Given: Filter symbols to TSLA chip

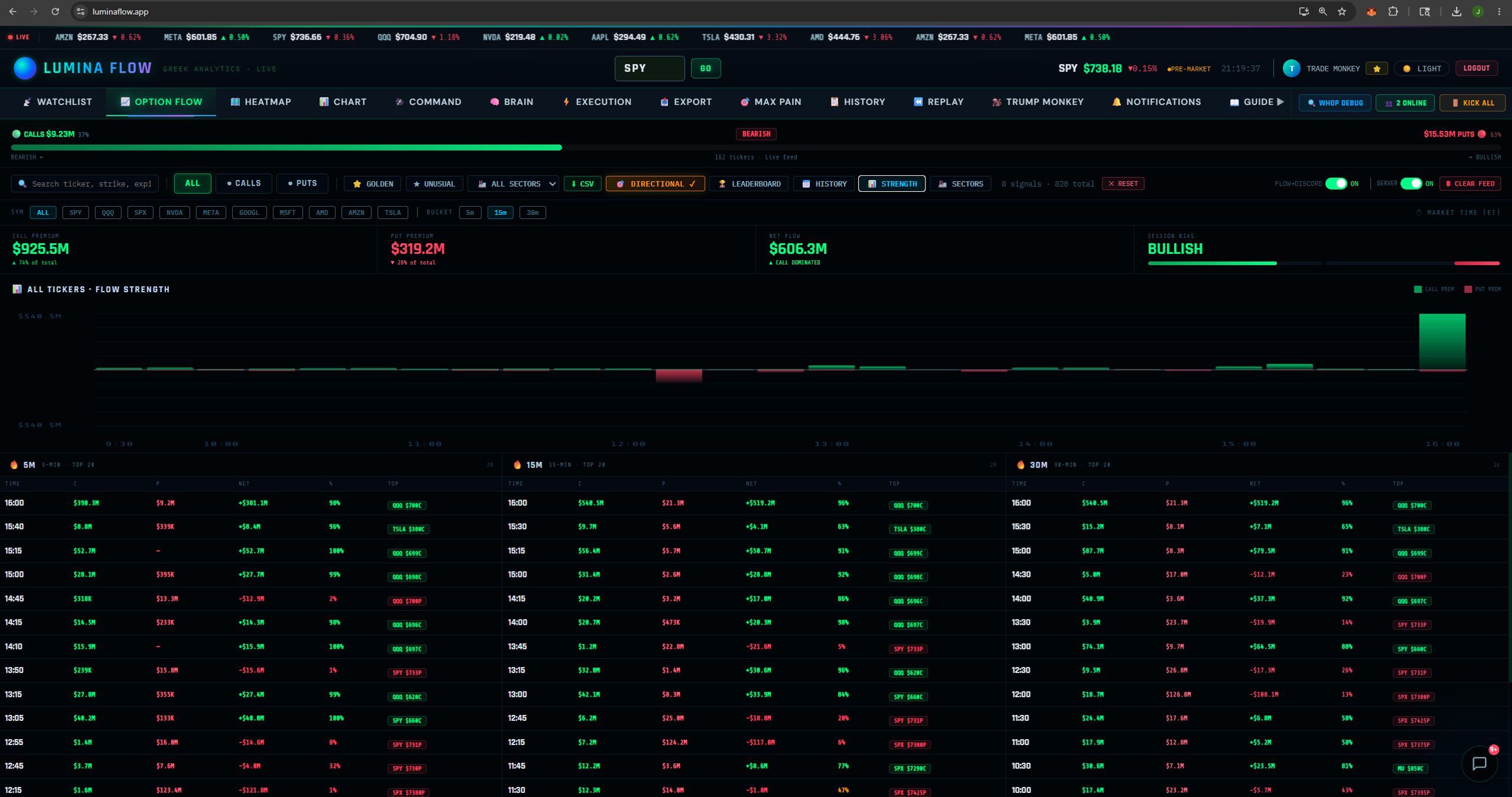Looking at the screenshot, I should point(393,213).
